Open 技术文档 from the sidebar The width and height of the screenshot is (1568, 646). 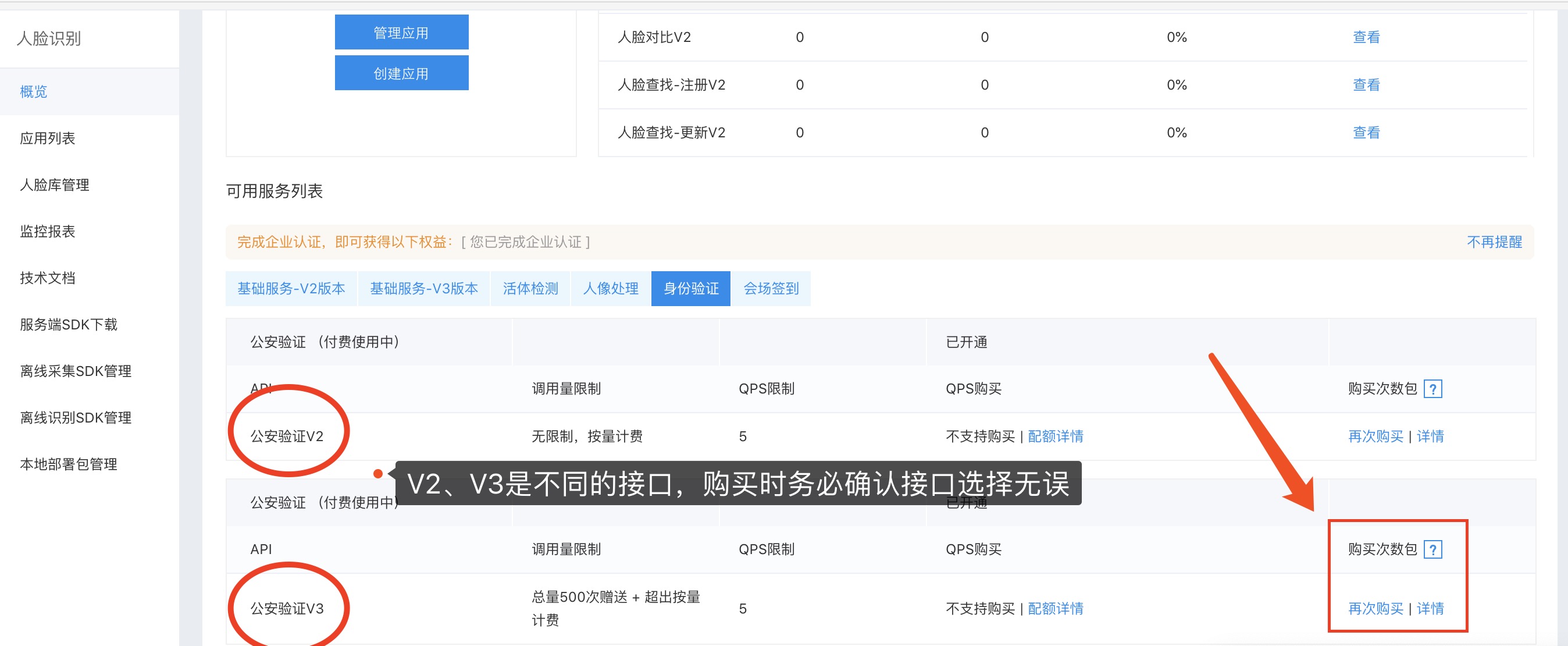click(x=48, y=278)
